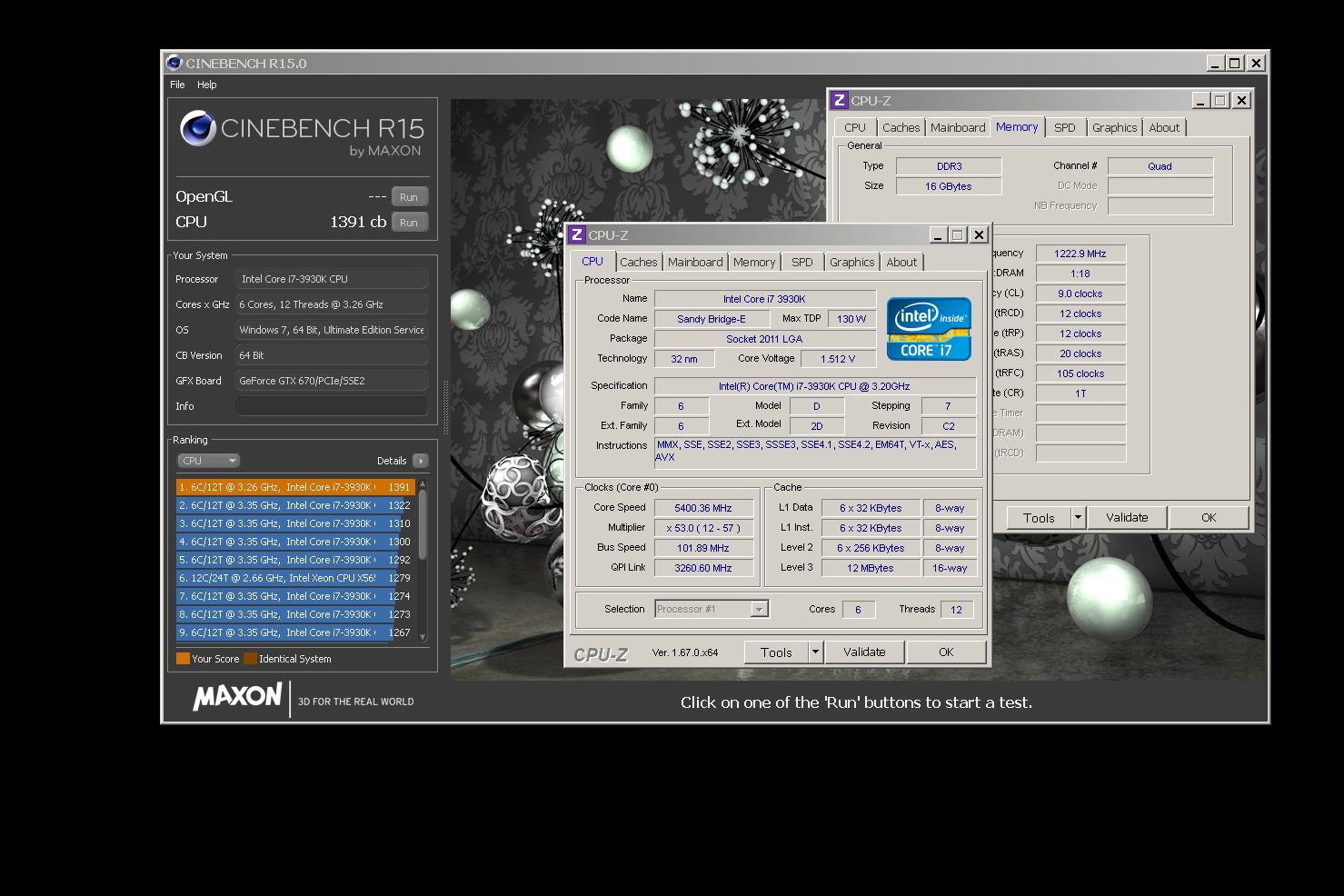Click the ranking list scroll down arrow

point(422,637)
